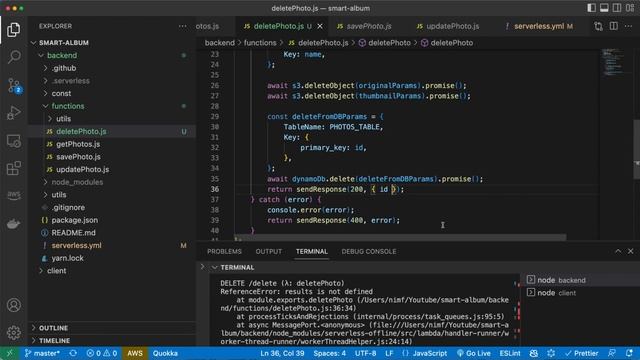Screen dimensions: 640x360
Task: Click the Prettier status bar item
Action: pos(582,353)
